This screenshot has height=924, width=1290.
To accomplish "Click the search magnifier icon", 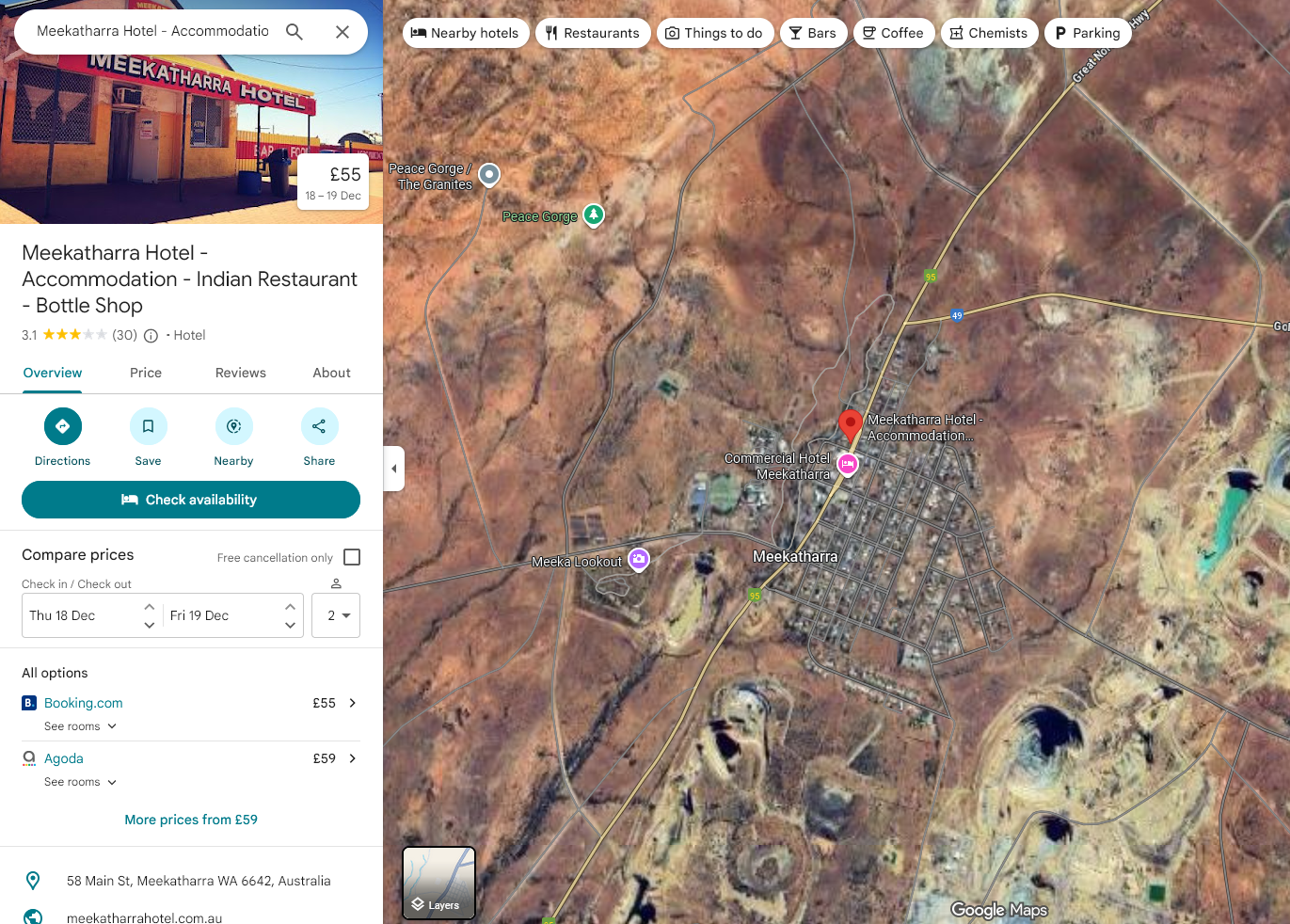I will 295,32.
